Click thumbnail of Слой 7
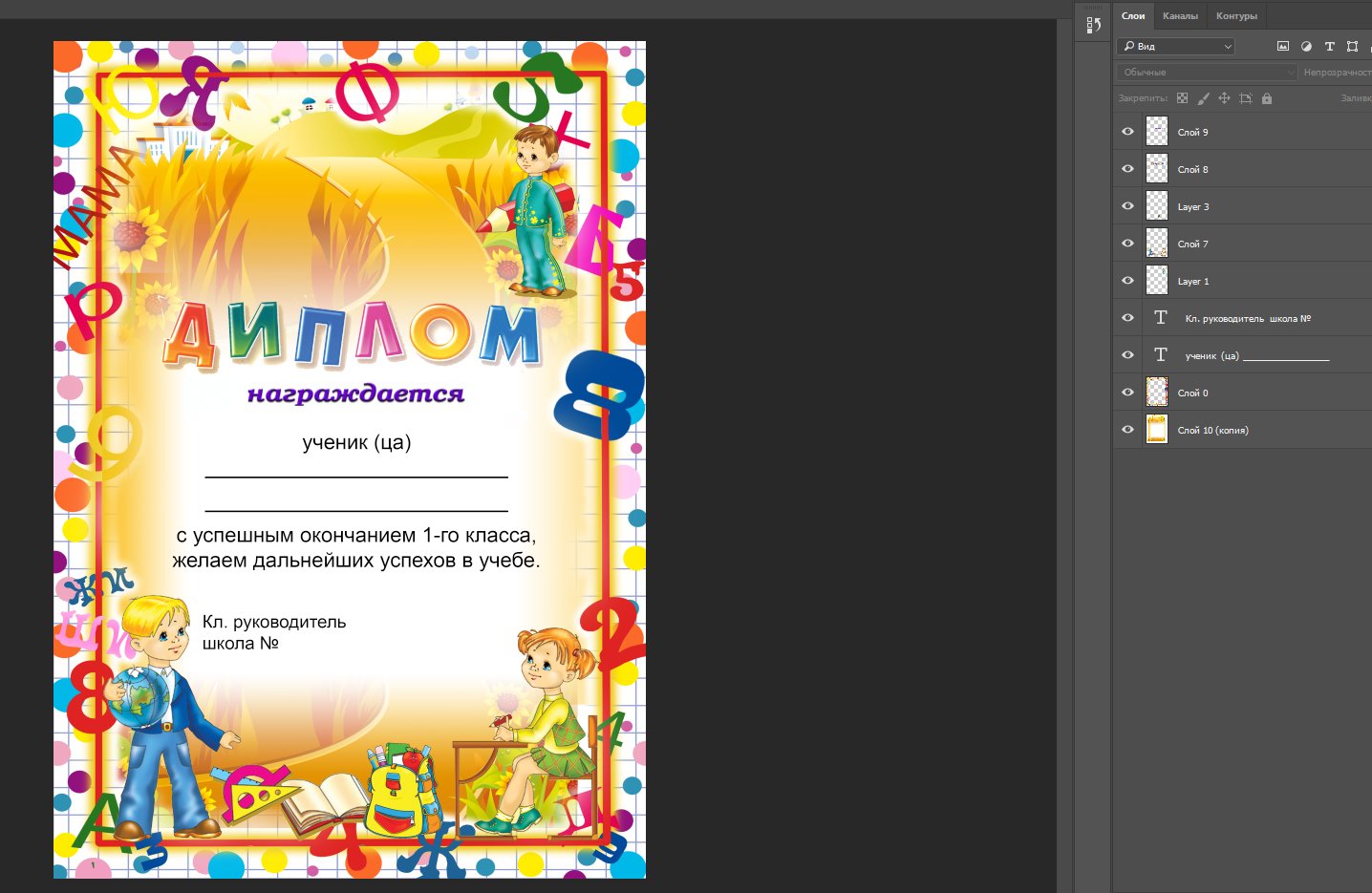 click(1157, 244)
